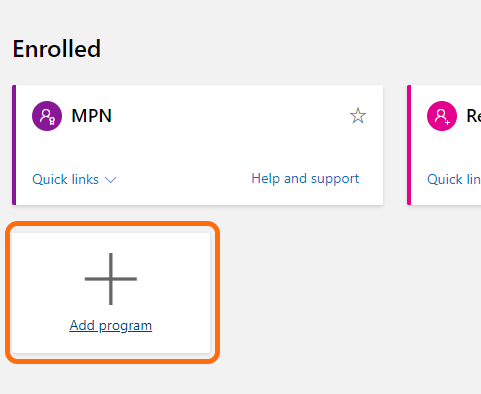This screenshot has height=394, width=481.
Task: Click the purple MPN person-badge icon
Action: pos(47,116)
